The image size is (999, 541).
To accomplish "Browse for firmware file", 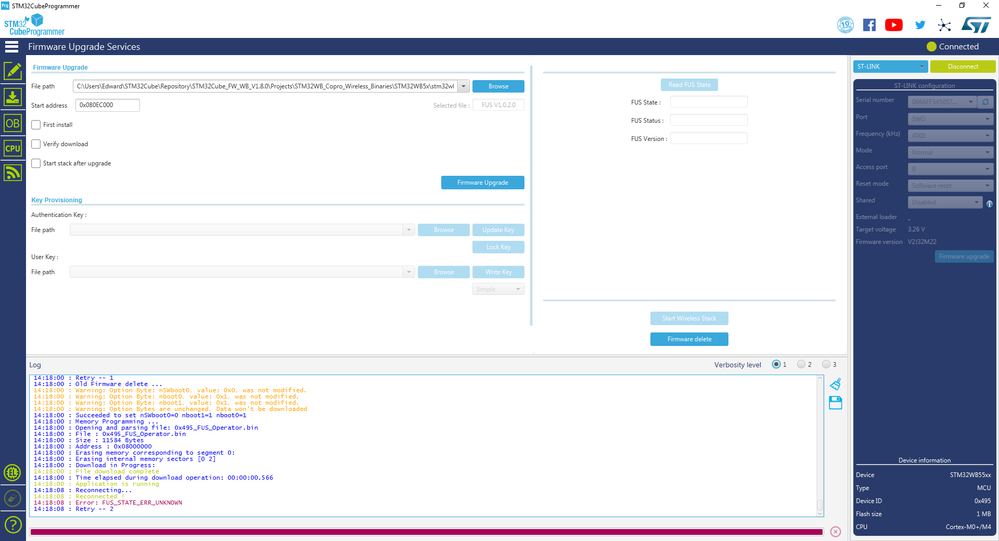I will coord(498,86).
